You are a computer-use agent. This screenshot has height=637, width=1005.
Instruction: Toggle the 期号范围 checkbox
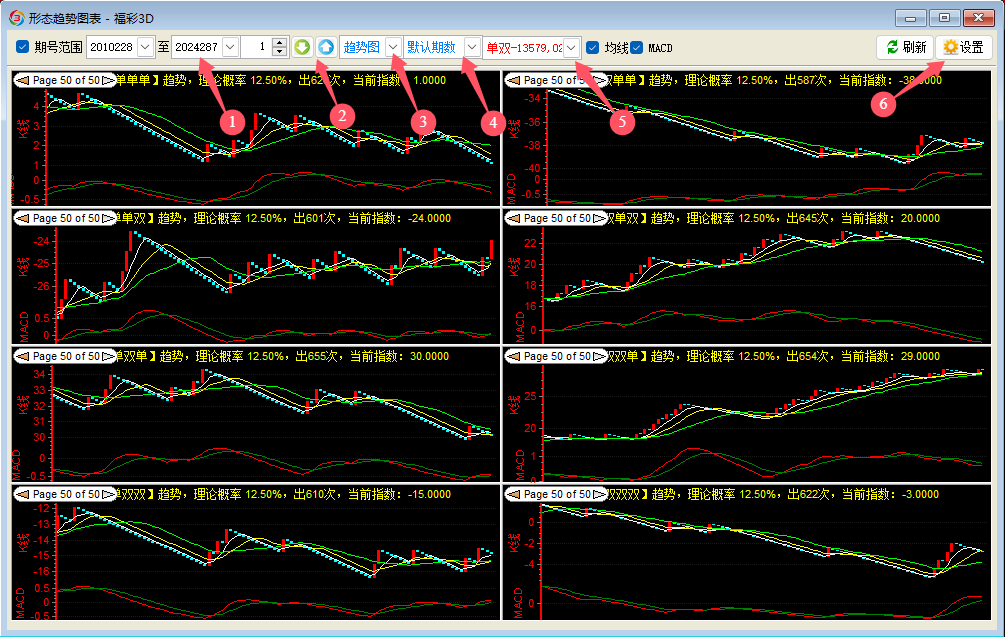23,47
